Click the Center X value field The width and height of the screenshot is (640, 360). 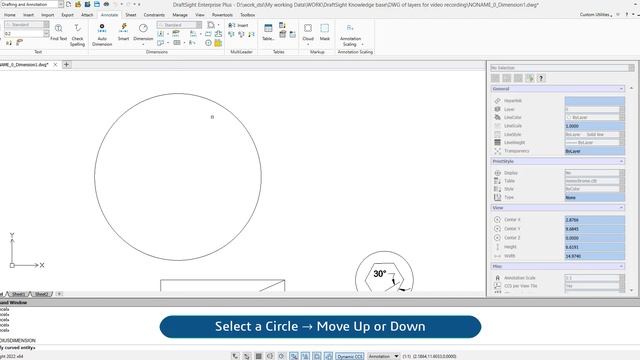tap(595, 220)
